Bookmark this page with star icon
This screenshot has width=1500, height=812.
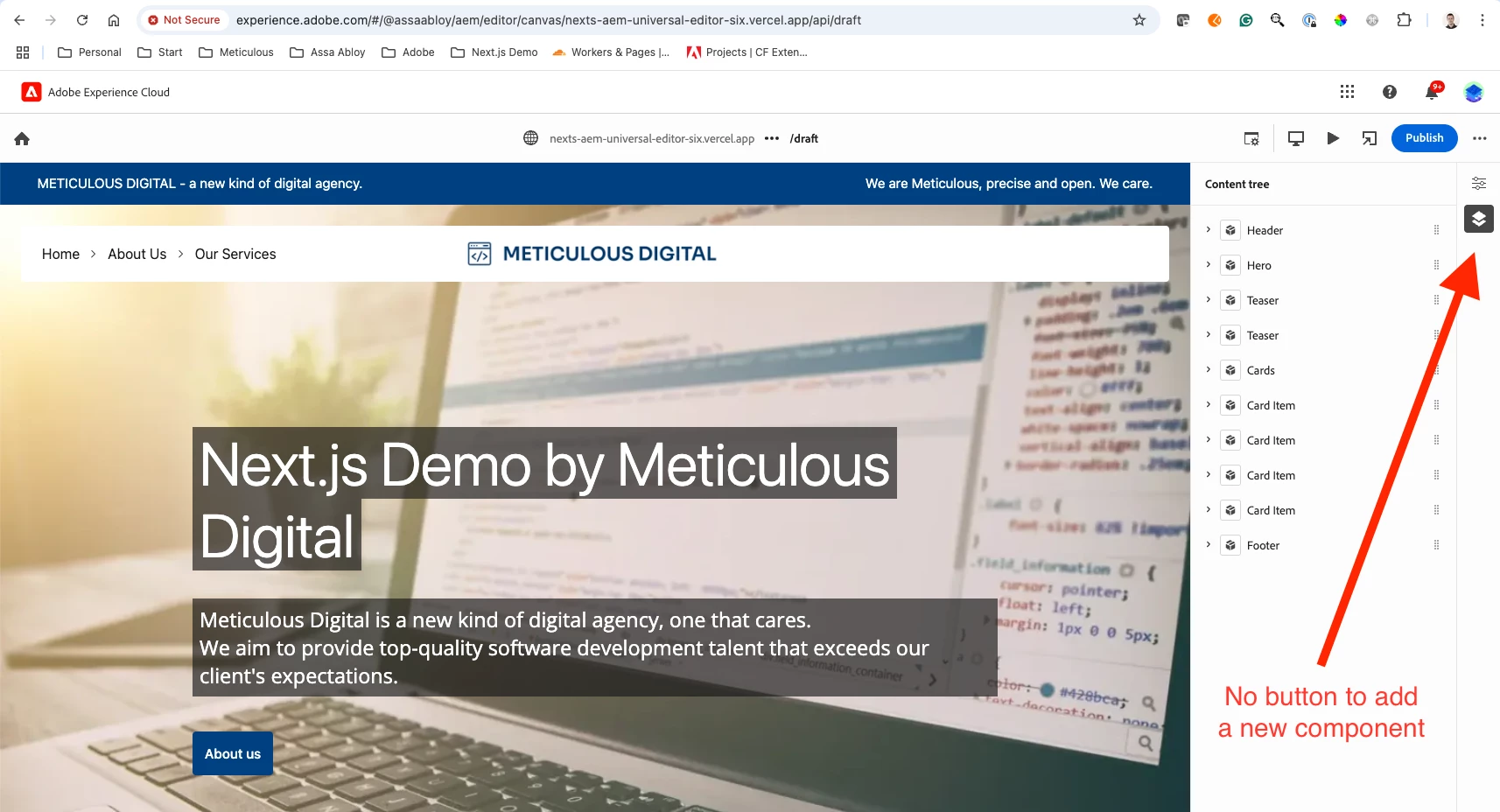pos(1139,20)
